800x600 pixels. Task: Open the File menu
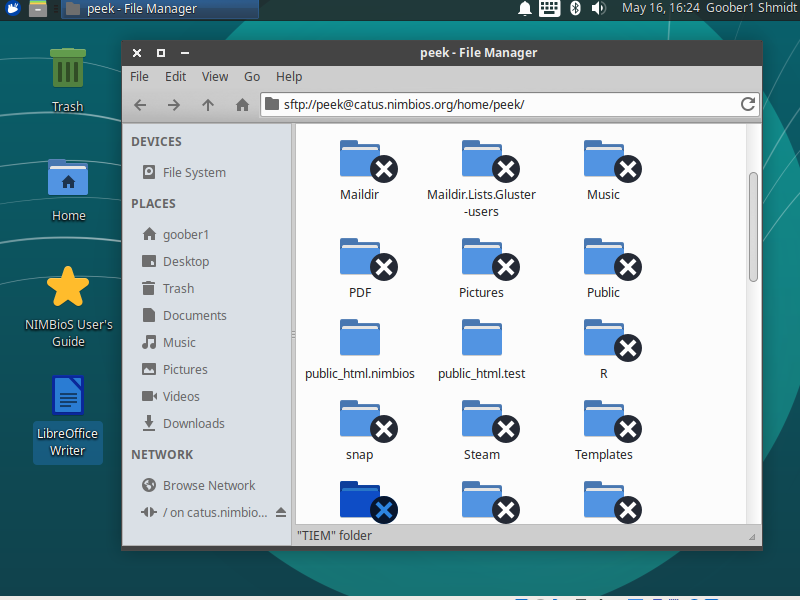click(x=139, y=76)
